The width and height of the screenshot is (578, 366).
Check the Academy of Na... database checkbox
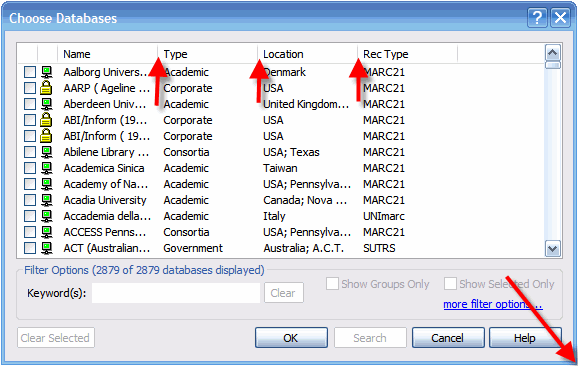30,184
